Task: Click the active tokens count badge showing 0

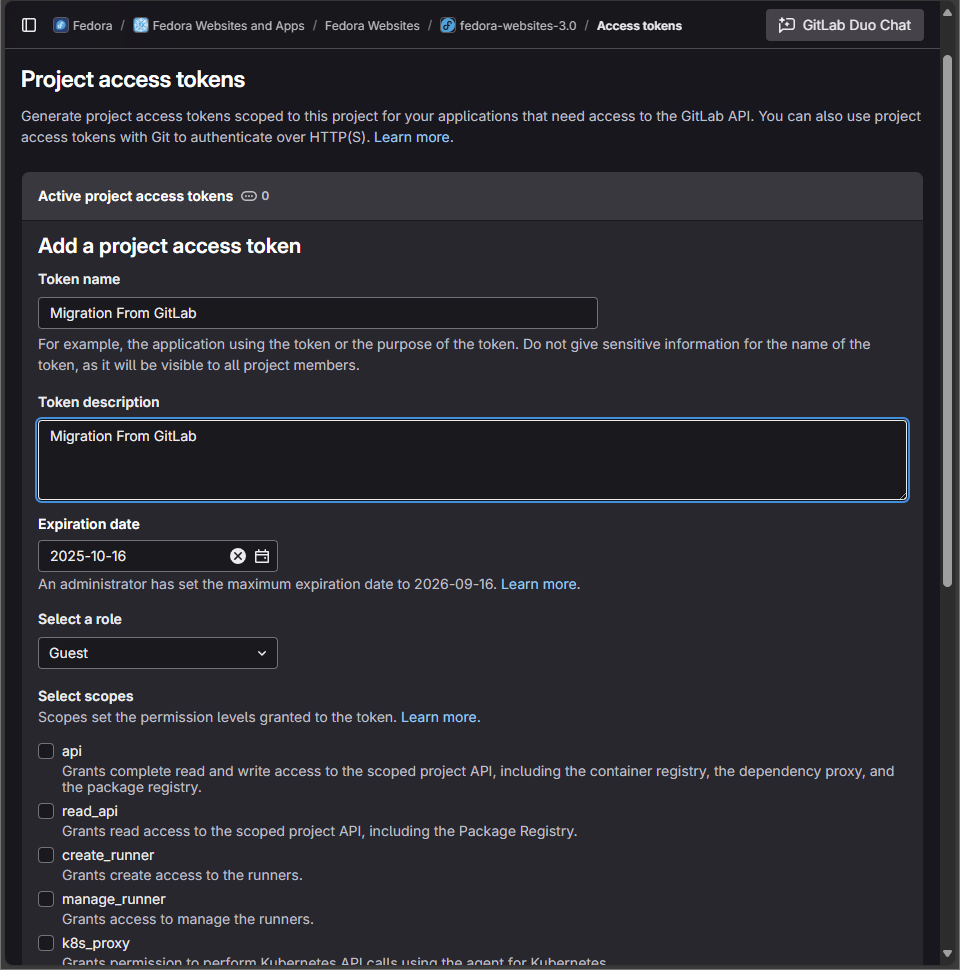Action: point(254,196)
